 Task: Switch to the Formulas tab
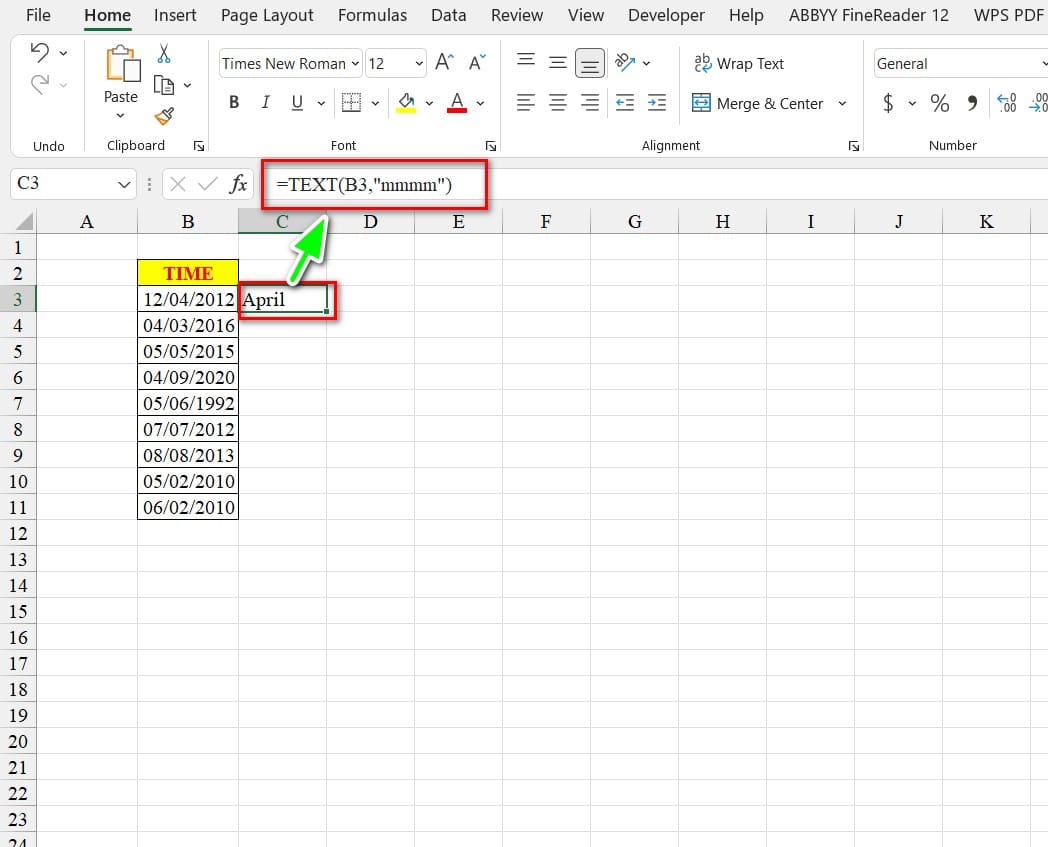tap(372, 15)
